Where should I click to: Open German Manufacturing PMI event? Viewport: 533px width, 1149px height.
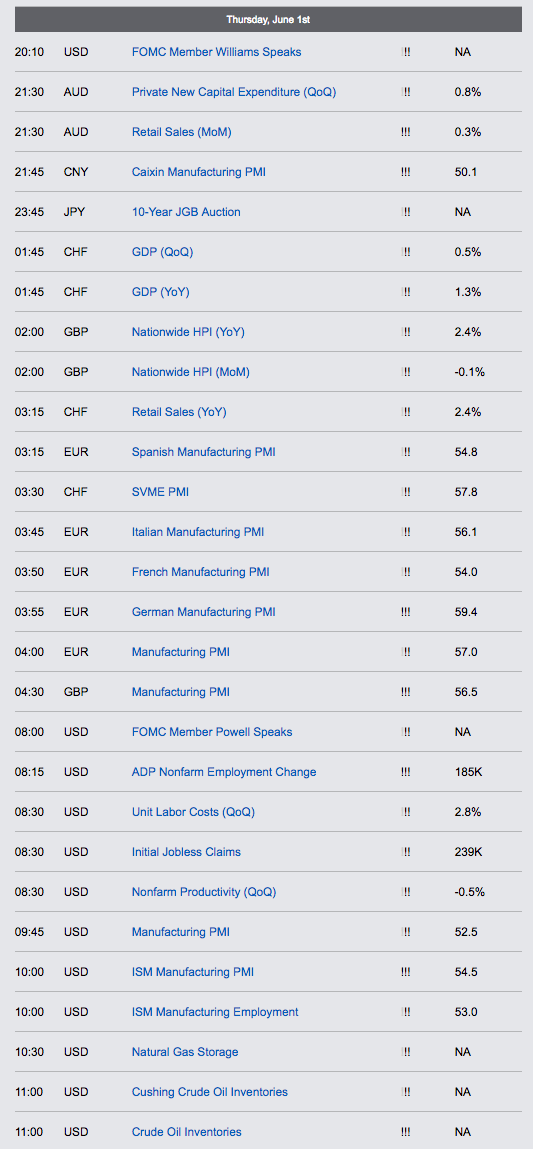point(204,612)
